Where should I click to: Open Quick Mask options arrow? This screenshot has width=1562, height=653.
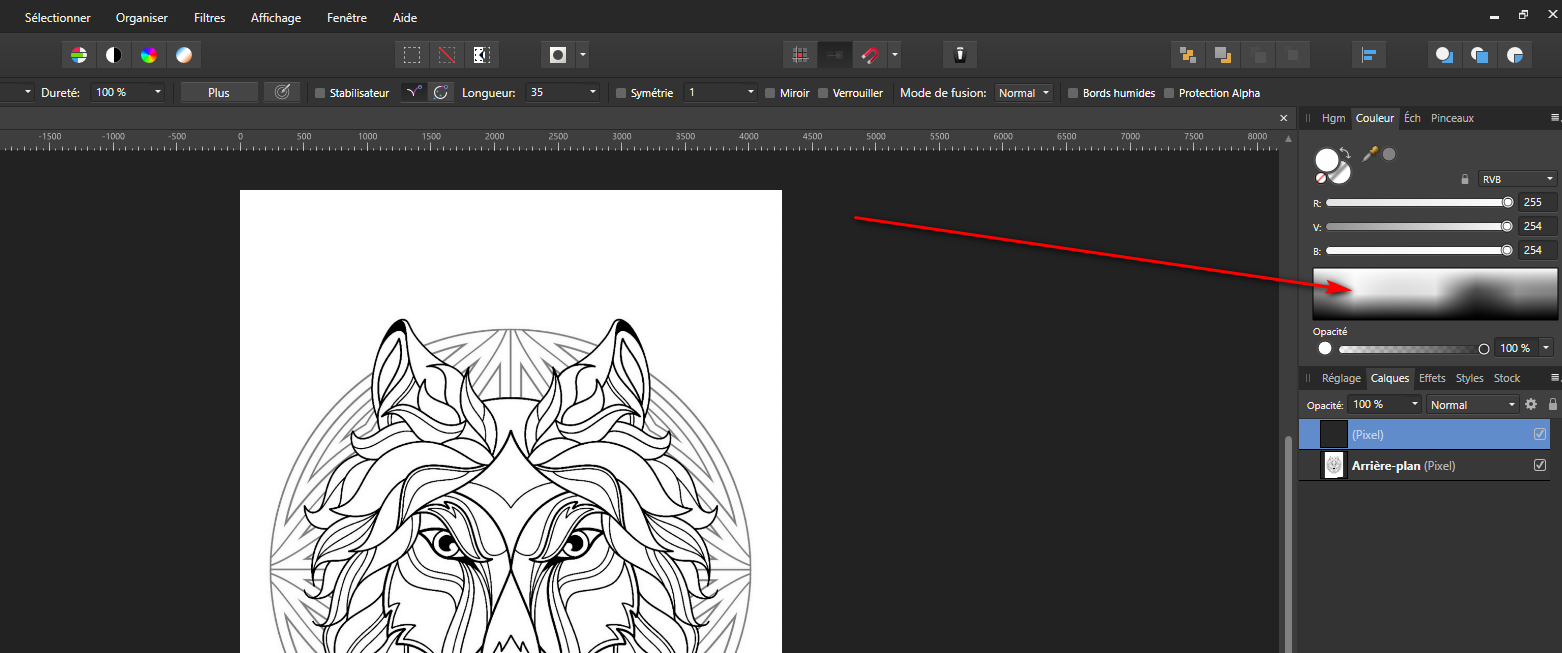(x=582, y=55)
